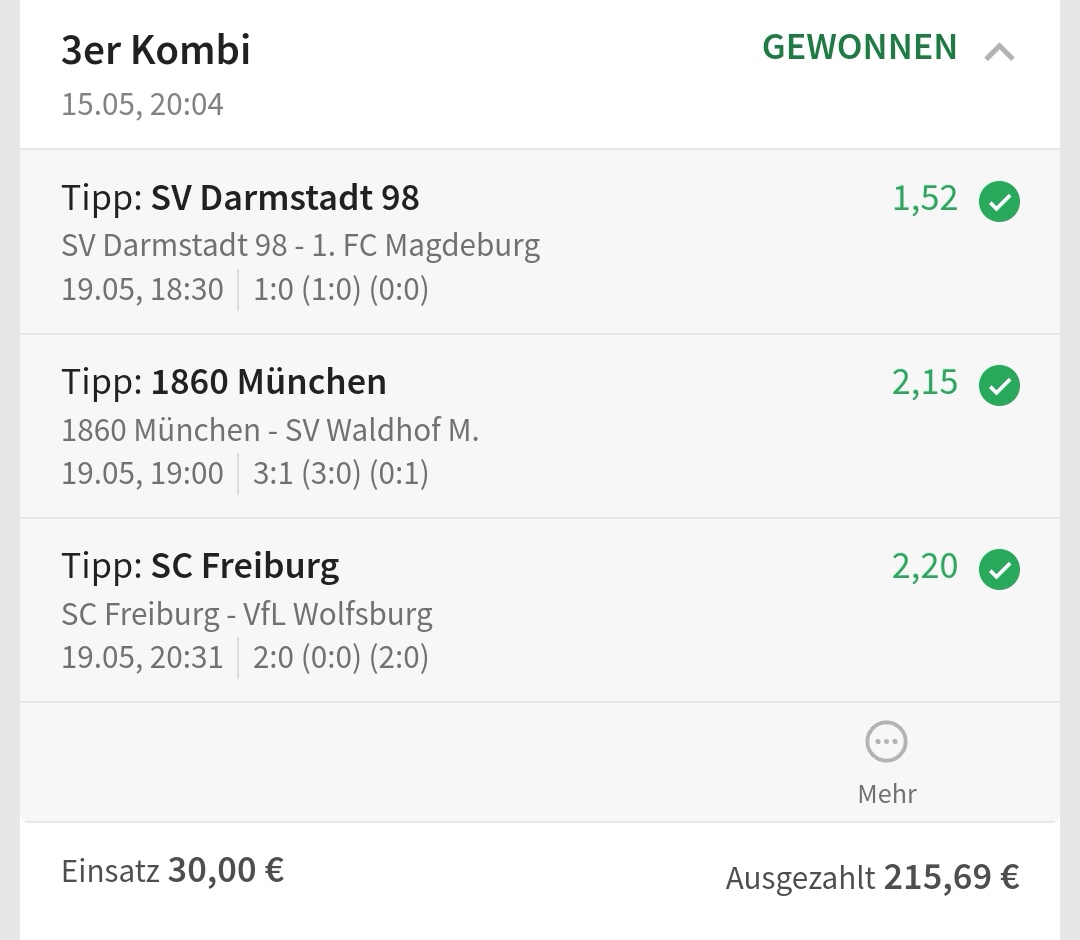This screenshot has height=940, width=1080.
Task: Open the 1860 München tip row
Action: point(224,382)
